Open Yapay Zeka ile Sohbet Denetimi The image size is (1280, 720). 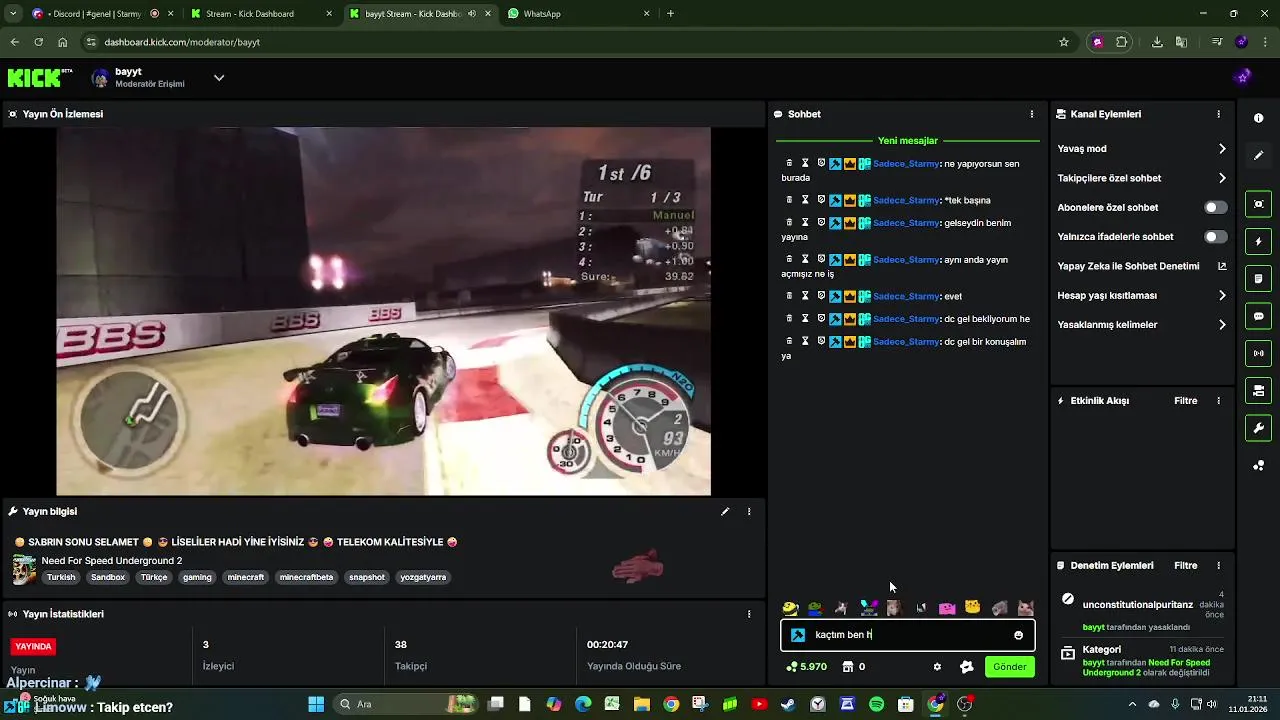(1142, 266)
